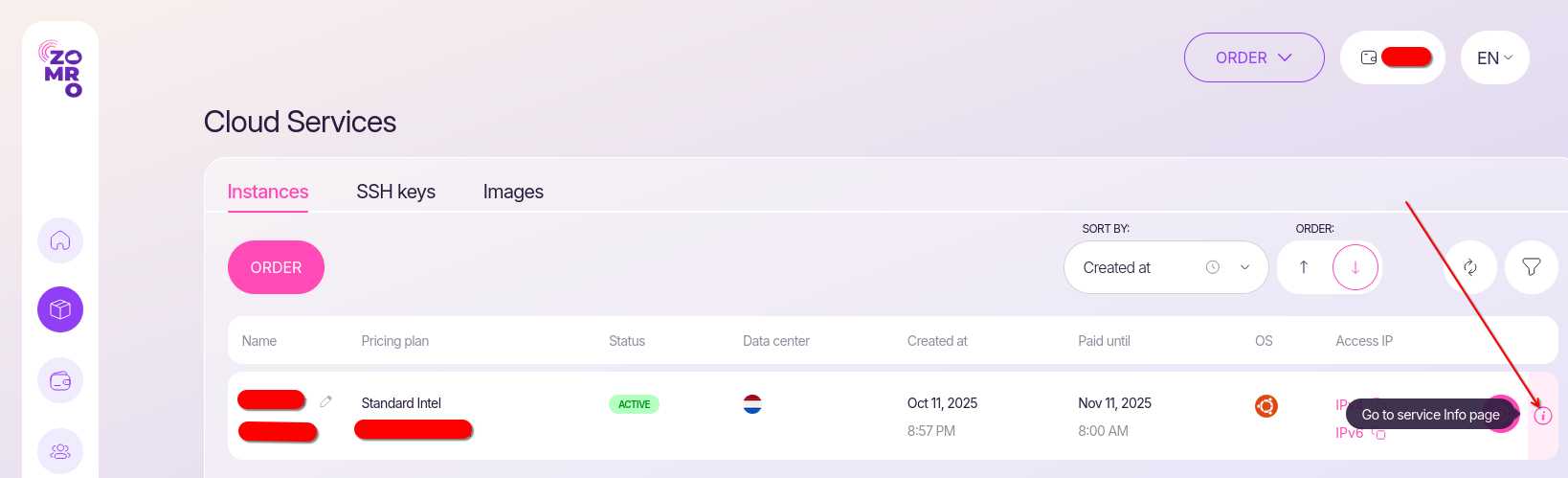
Task: Copy the IPv6 address
Action: 1379,433
